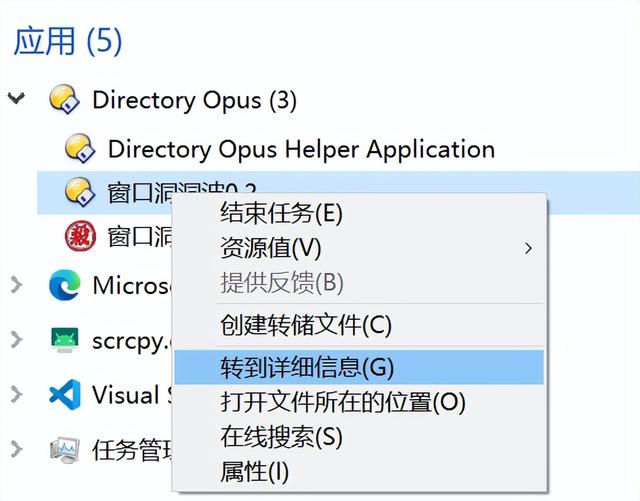Collapse the Directory Opus (3) group

tap(16, 98)
